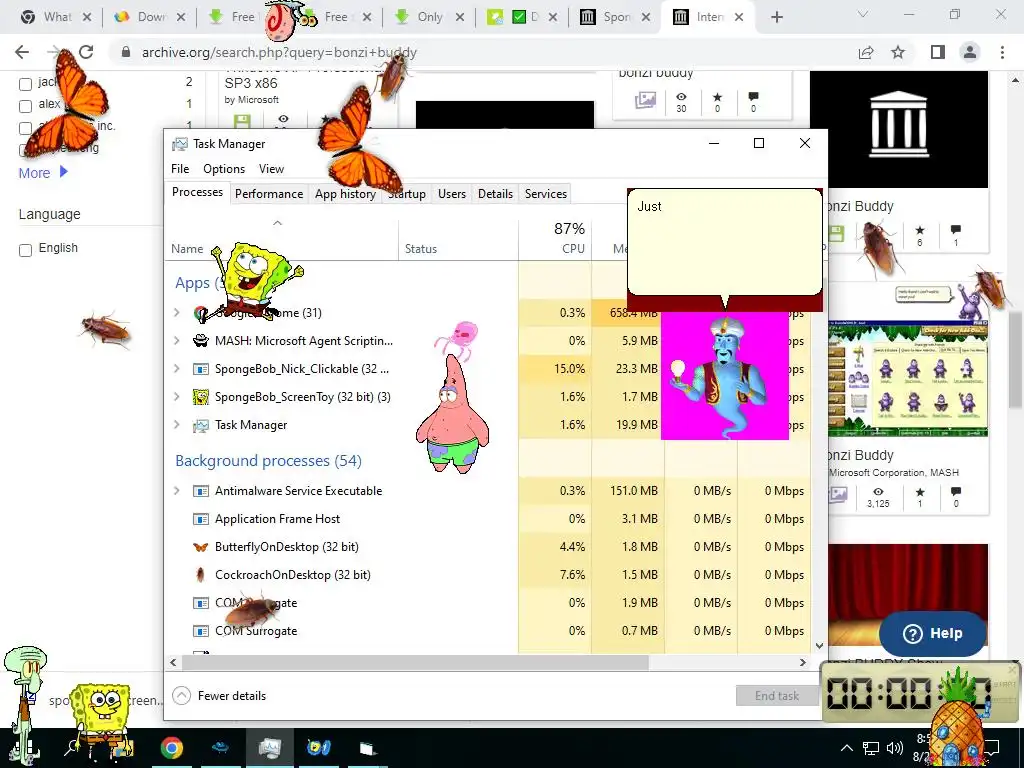Close the 'Spon' browser tab
1024x768 pixels.
pyautogui.click(x=646, y=17)
